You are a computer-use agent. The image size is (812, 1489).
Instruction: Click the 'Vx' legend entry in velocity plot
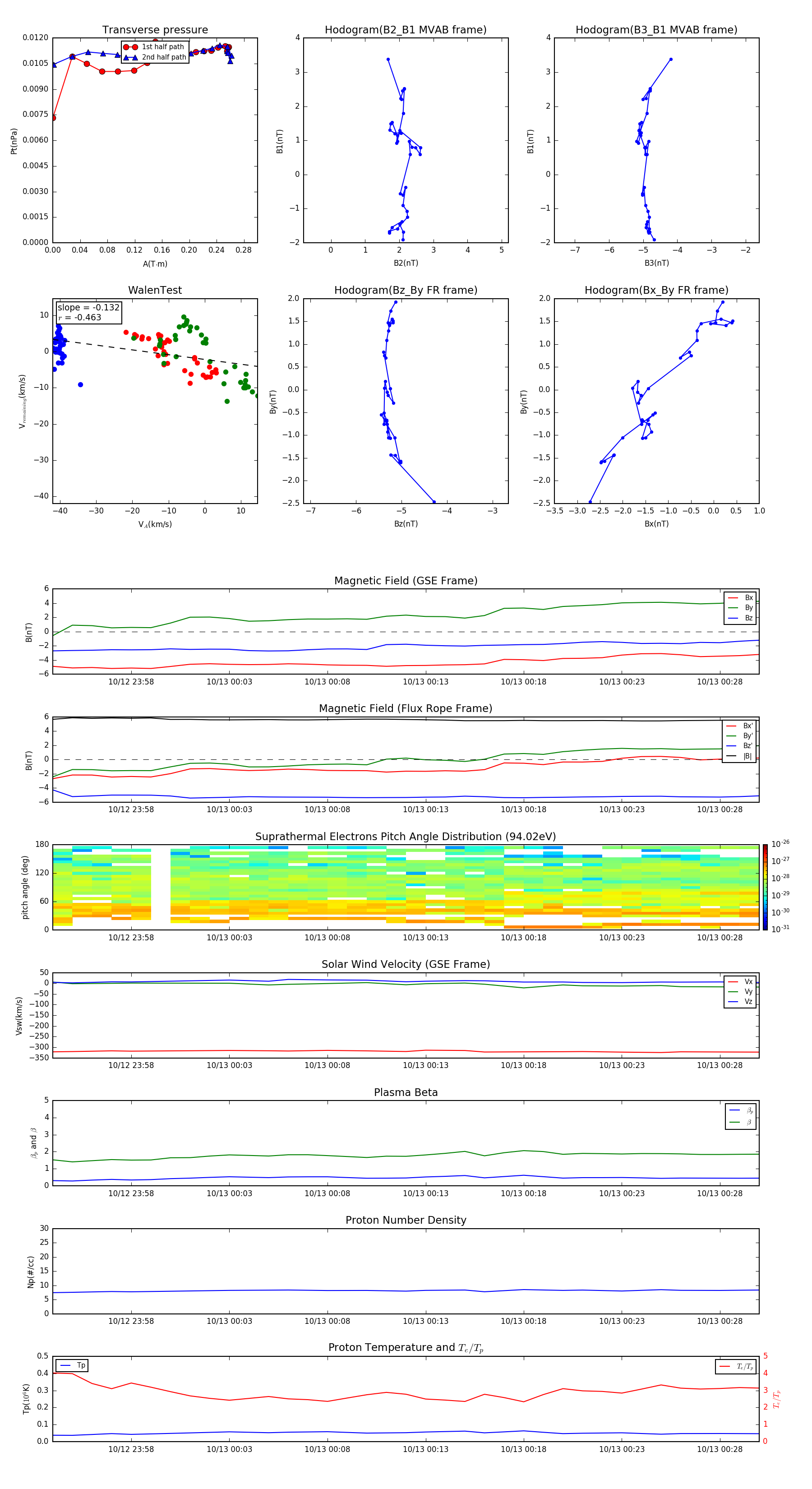pyautogui.click(x=740, y=982)
